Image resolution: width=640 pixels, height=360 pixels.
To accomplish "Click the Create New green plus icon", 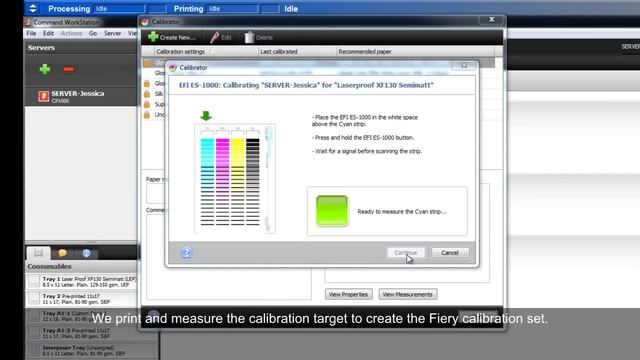I will click(153, 37).
